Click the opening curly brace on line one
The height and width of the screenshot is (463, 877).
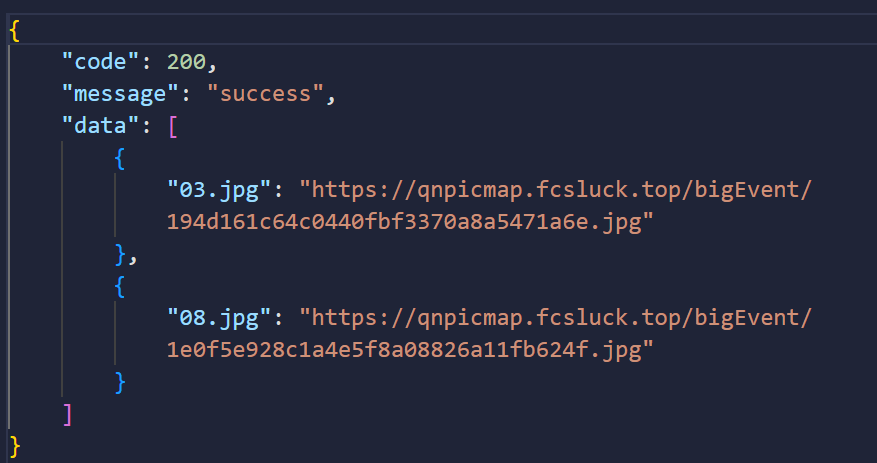(14, 30)
